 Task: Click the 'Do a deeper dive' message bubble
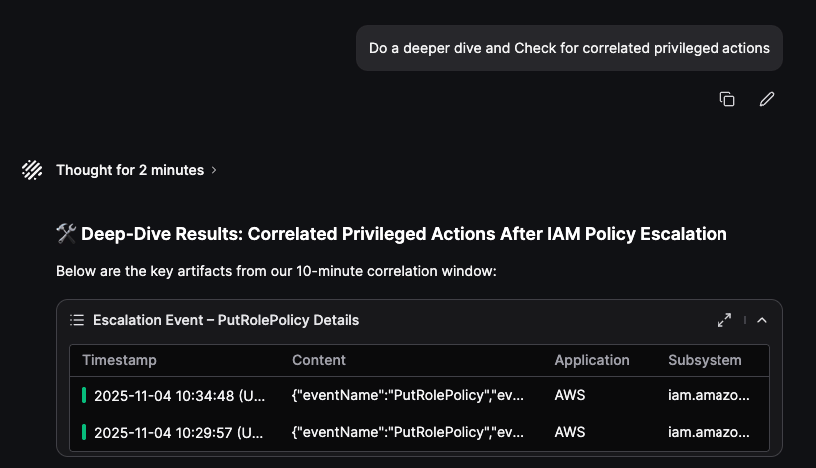click(x=569, y=48)
